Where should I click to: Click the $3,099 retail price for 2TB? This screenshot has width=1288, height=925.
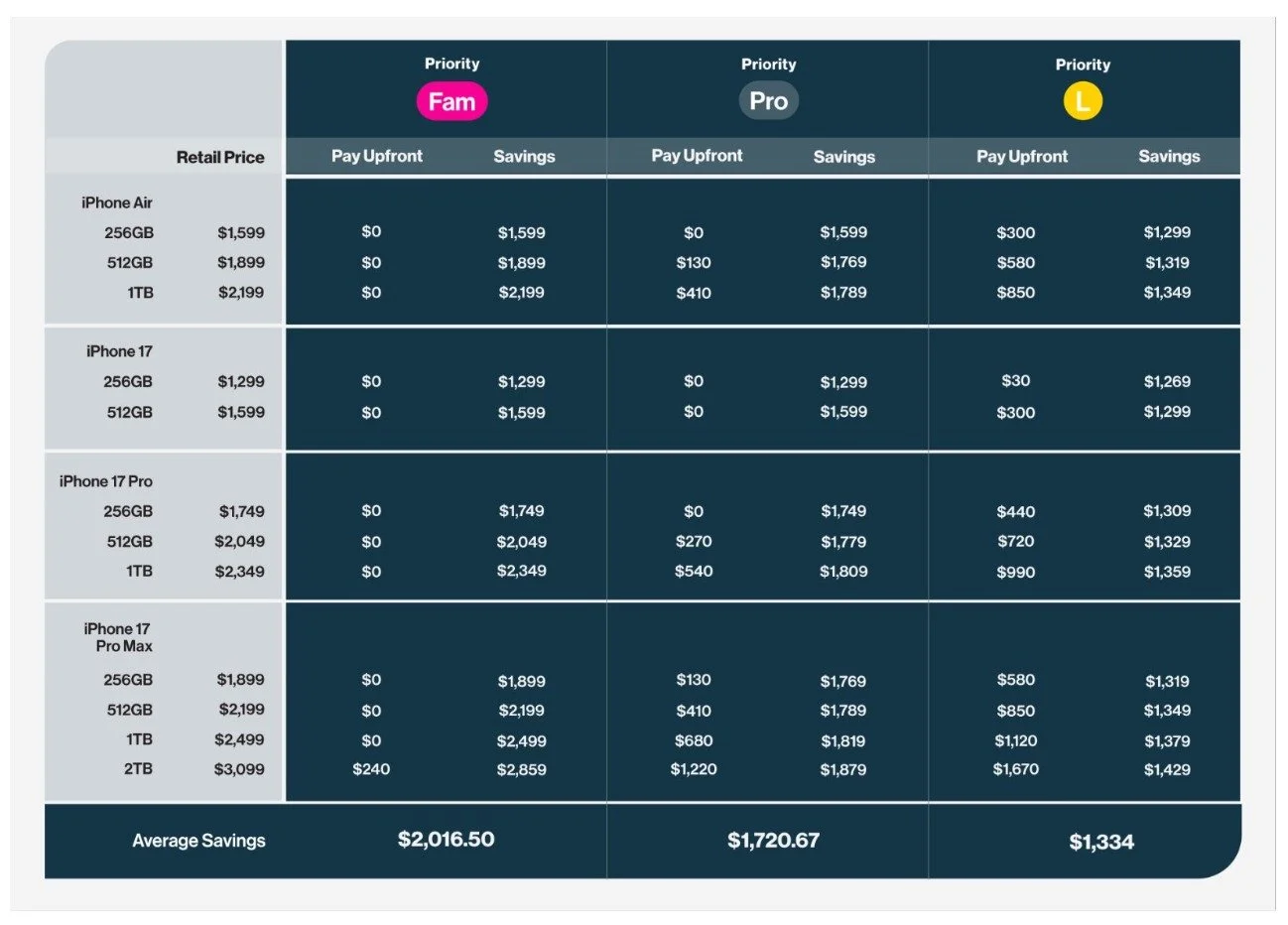(239, 769)
